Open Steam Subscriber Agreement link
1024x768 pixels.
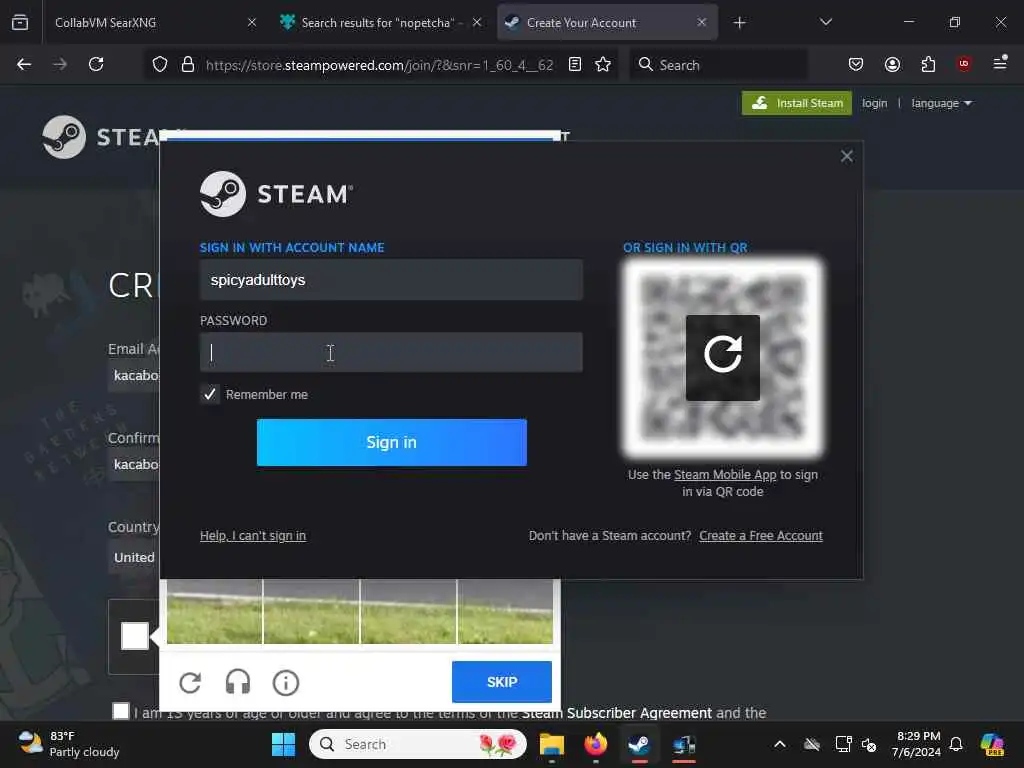[616, 712]
